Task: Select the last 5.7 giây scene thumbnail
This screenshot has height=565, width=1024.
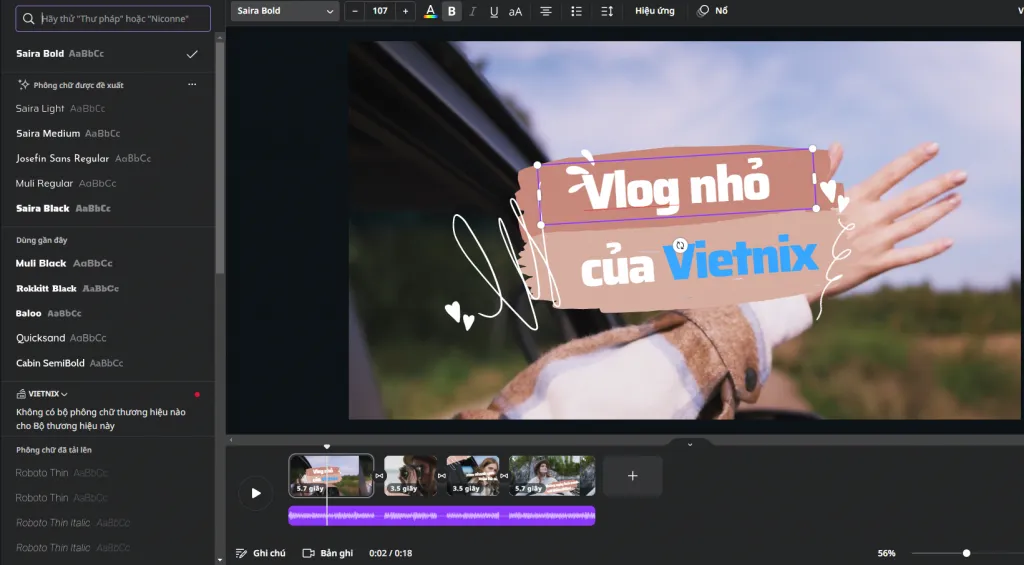Action: point(552,476)
